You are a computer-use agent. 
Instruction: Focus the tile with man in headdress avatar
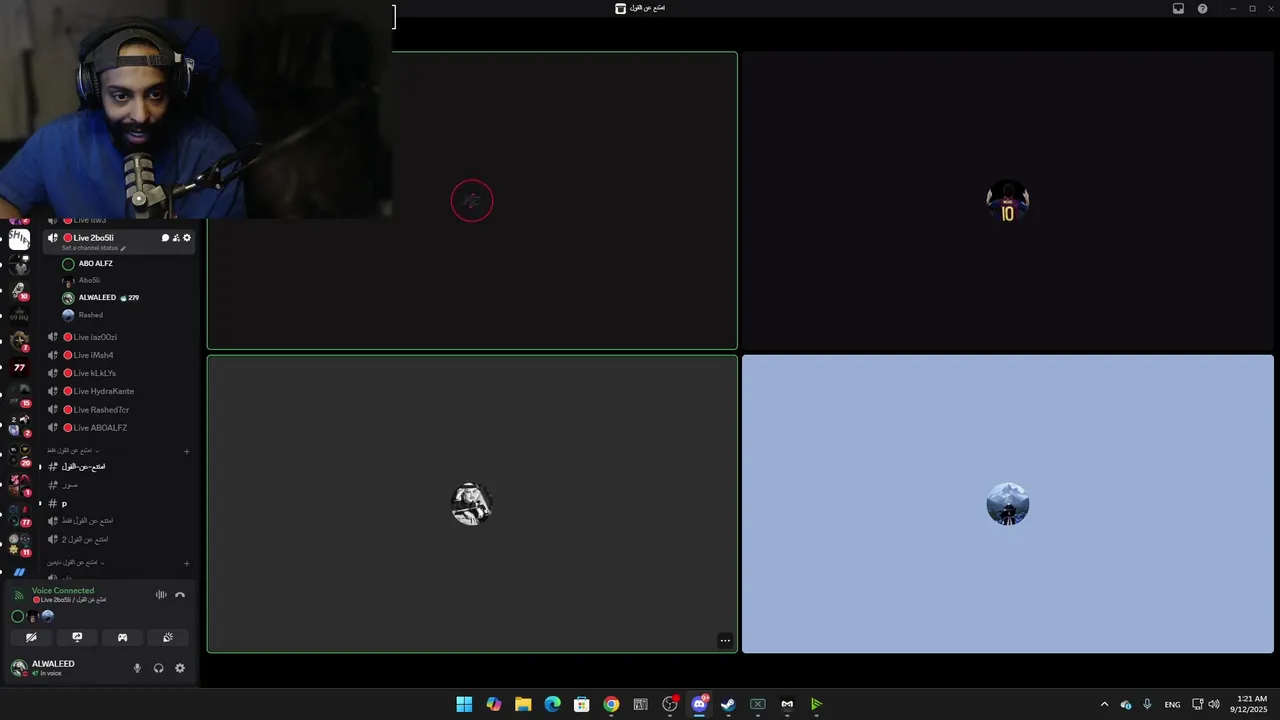[472, 504]
